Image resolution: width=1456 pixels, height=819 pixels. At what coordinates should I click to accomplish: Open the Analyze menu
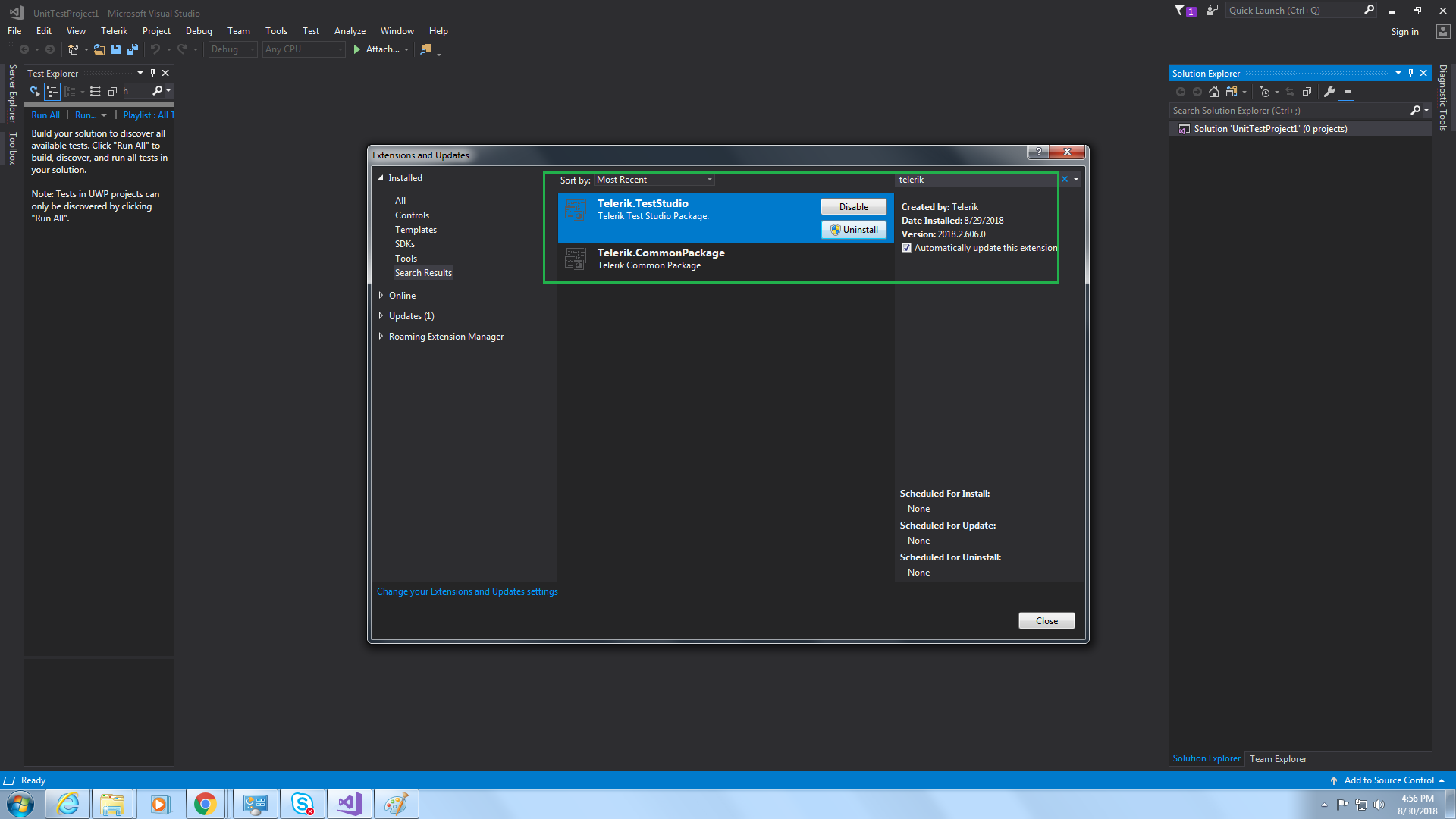point(350,31)
